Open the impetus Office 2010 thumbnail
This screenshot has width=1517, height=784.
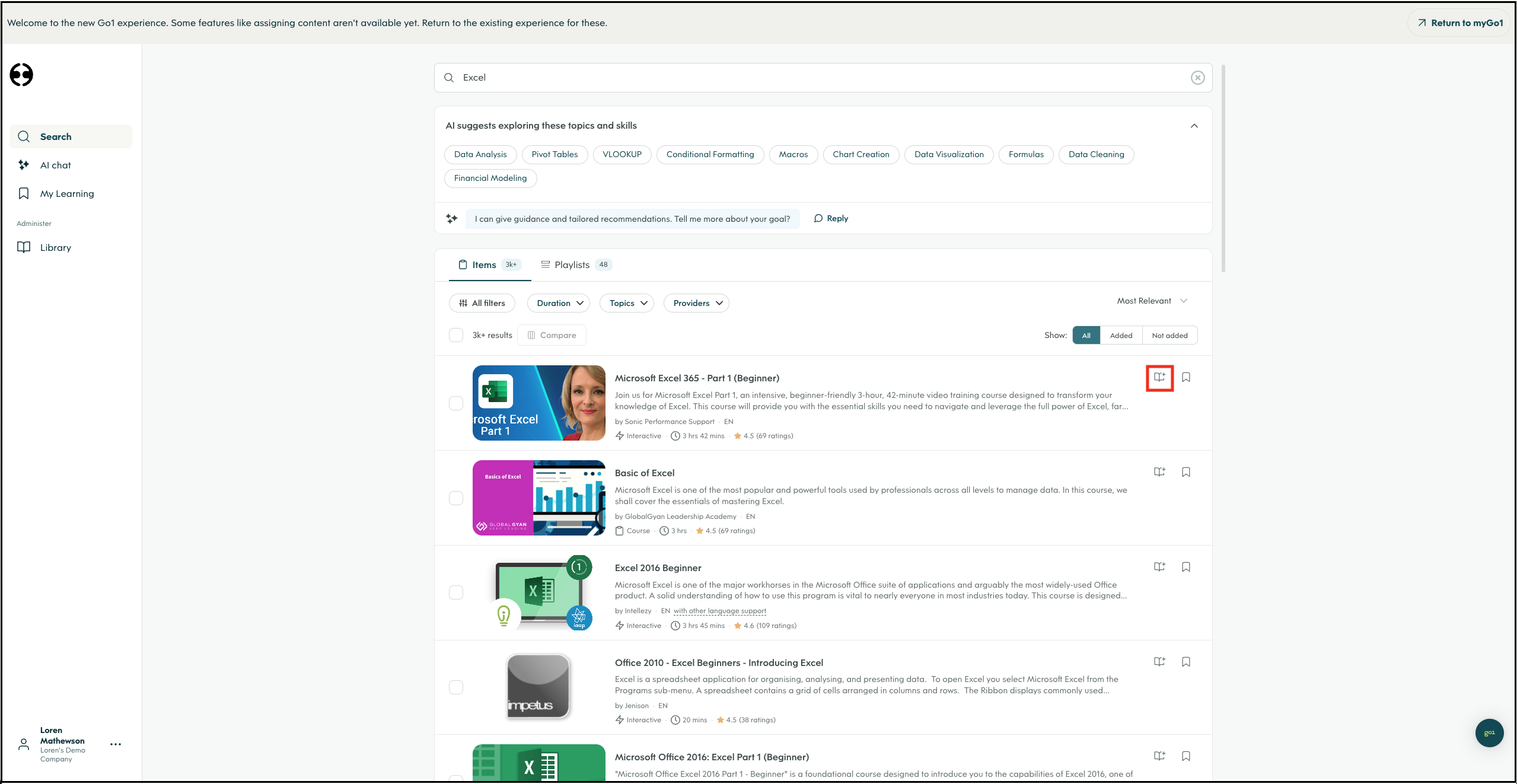(x=539, y=687)
